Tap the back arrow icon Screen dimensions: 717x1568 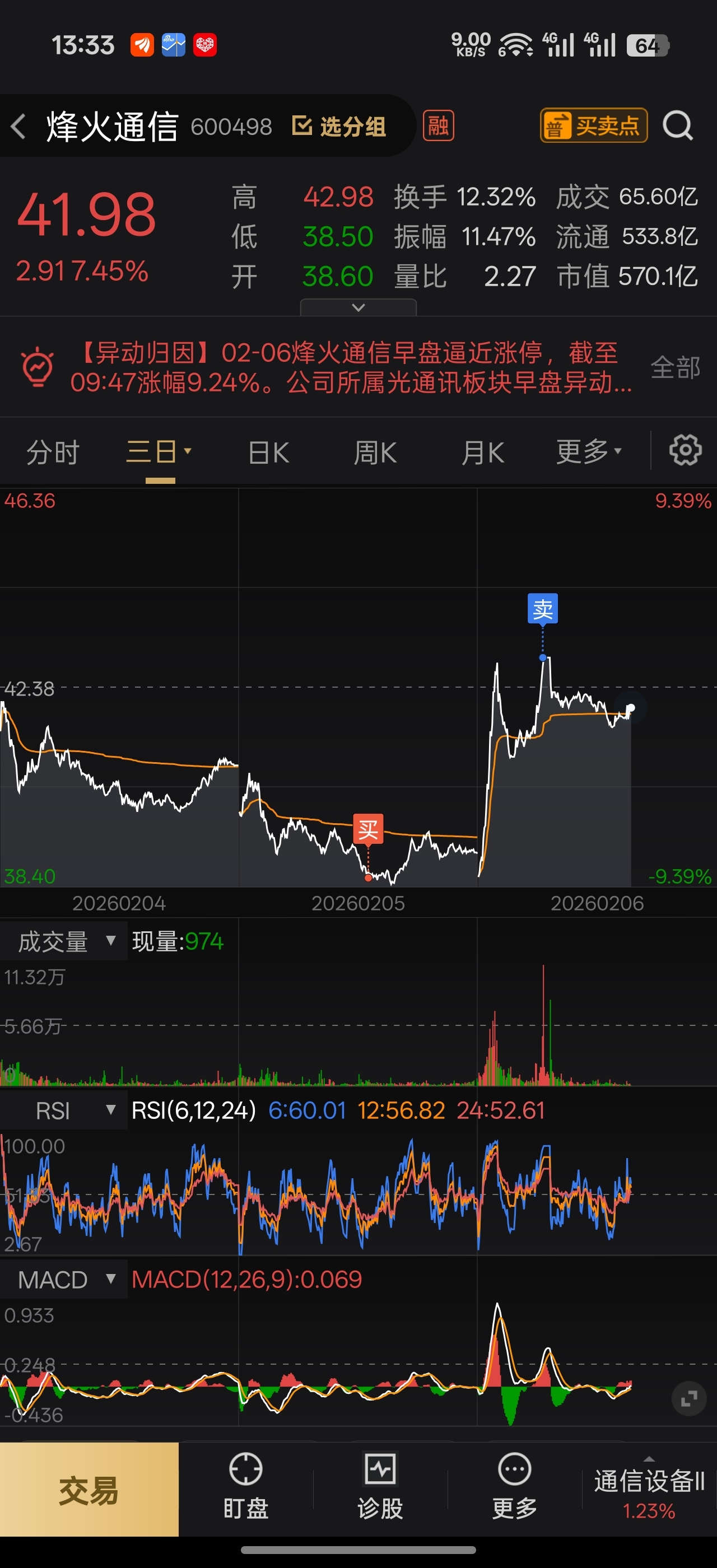pyautogui.click(x=18, y=127)
